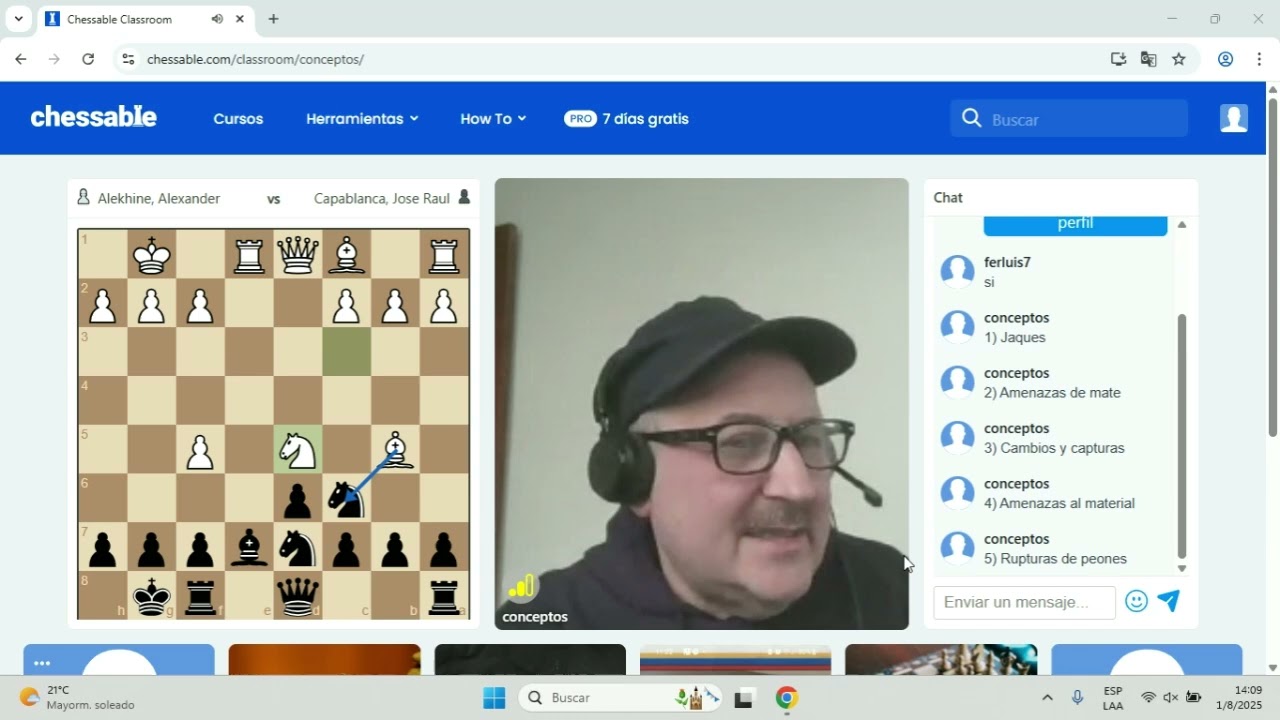The width and height of the screenshot is (1280, 720).
Task: Click the page vertical scrollbar
Action: [x=1273, y=265]
